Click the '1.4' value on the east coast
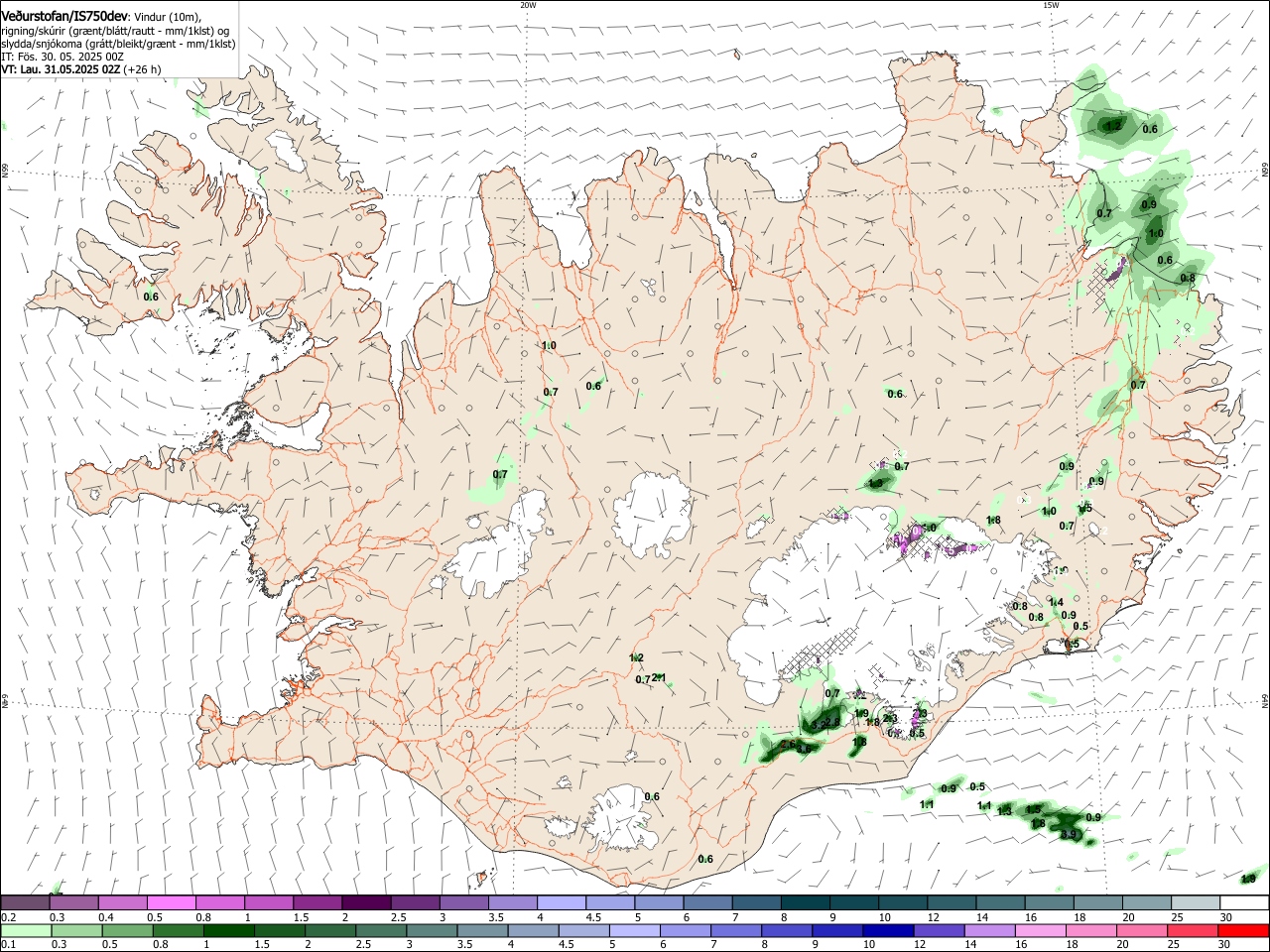 (1057, 602)
